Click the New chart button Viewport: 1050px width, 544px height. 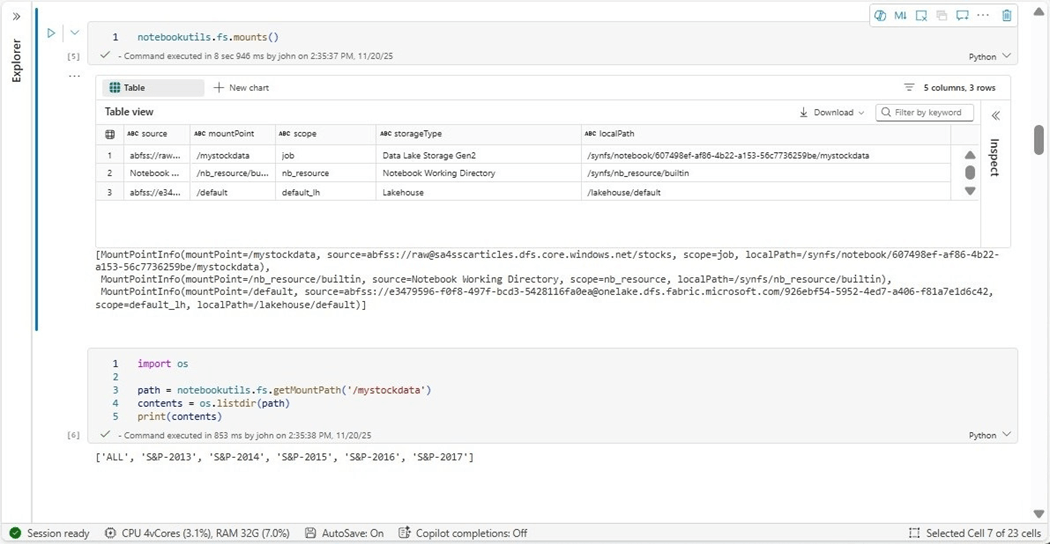(241, 88)
